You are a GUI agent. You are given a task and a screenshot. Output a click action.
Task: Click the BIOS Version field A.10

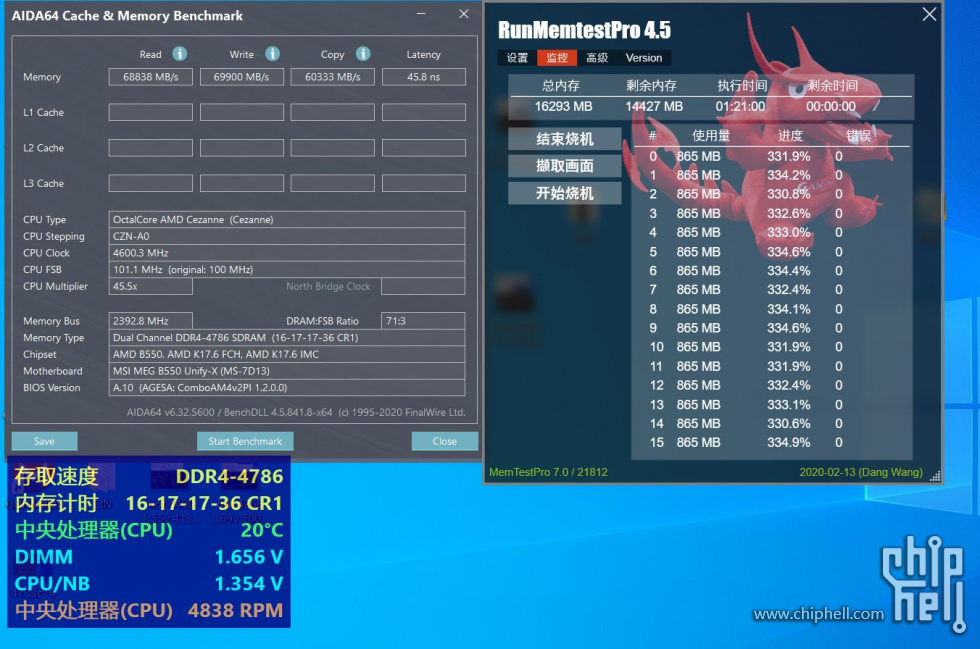(287, 388)
